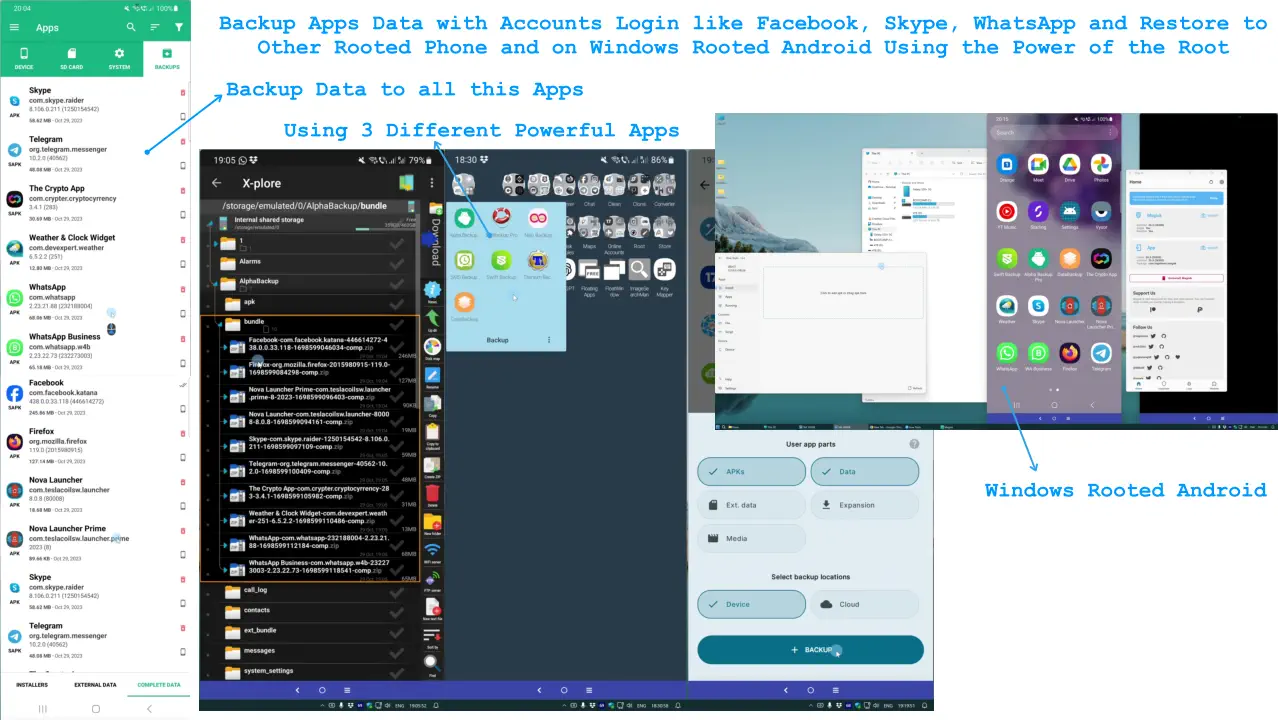Tap the search icon in the Apps toolbar
This screenshot has height=720, width=1278.
(130, 28)
